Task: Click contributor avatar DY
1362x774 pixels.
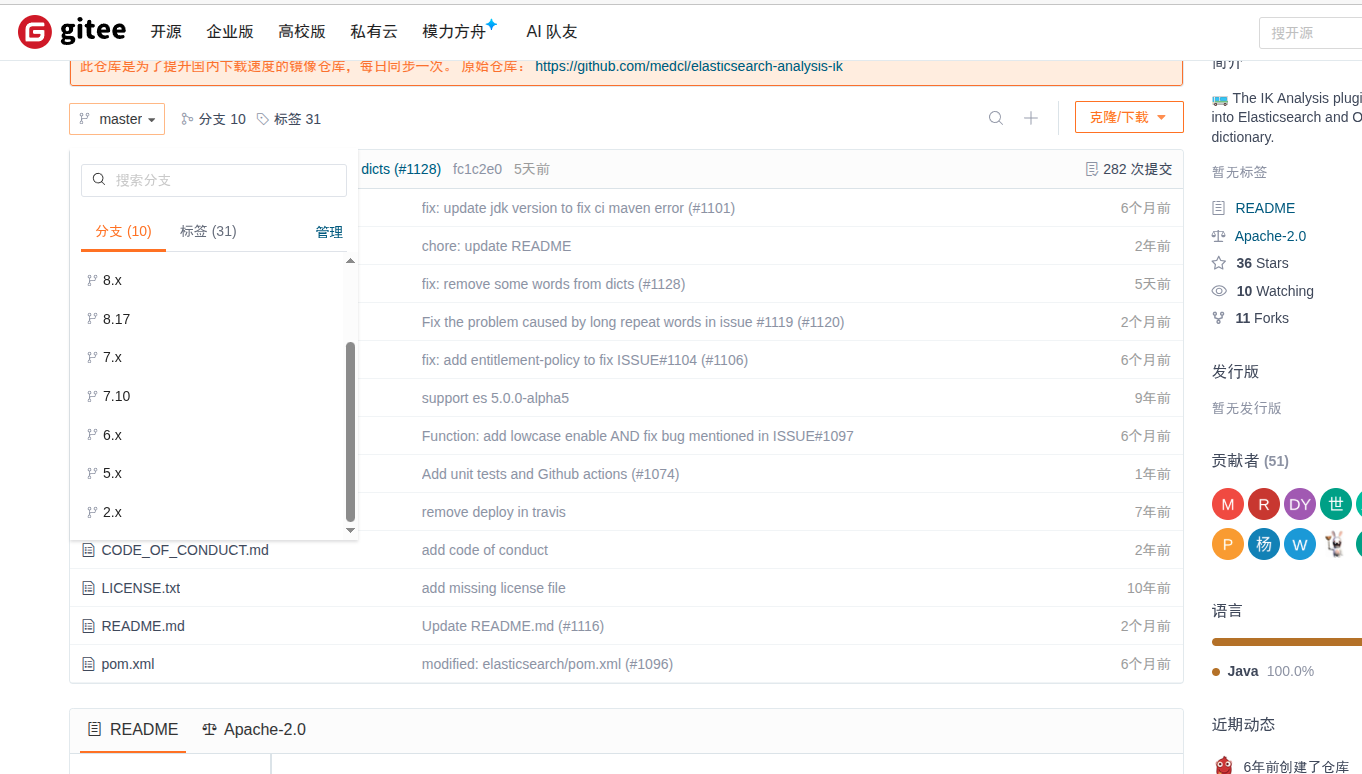Action: click(1300, 504)
